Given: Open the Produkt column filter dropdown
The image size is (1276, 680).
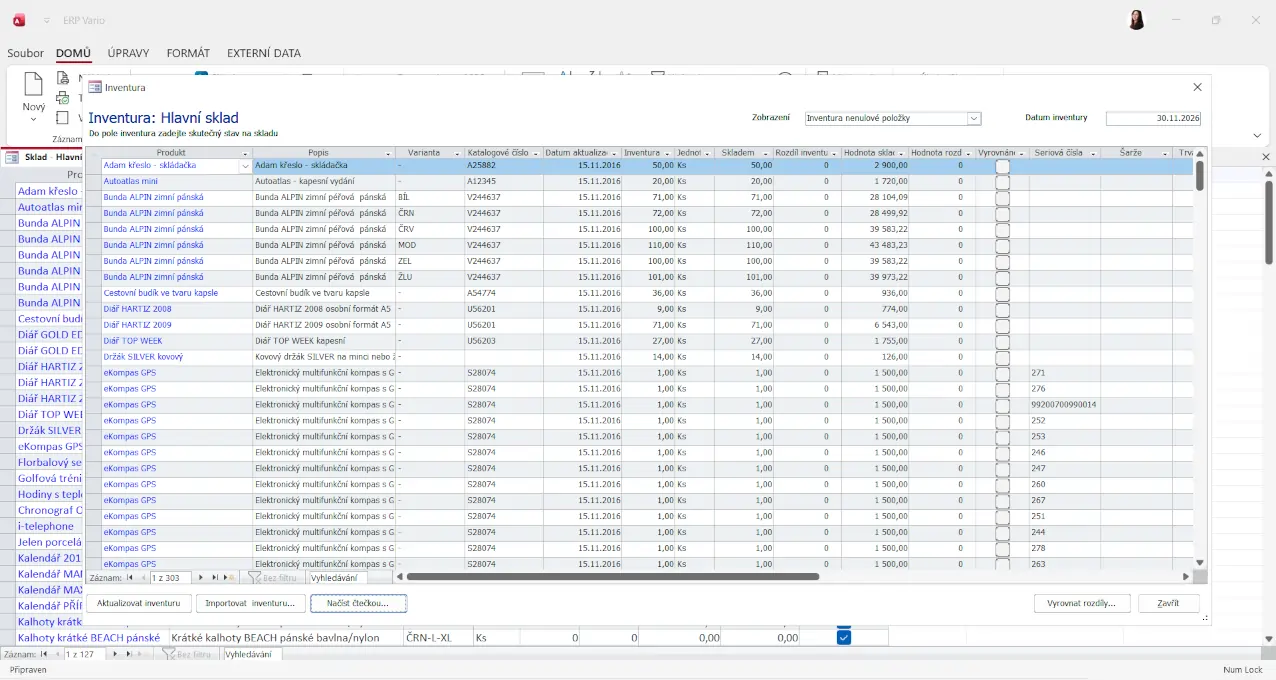Looking at the screenshot, I should click(245, 153).
